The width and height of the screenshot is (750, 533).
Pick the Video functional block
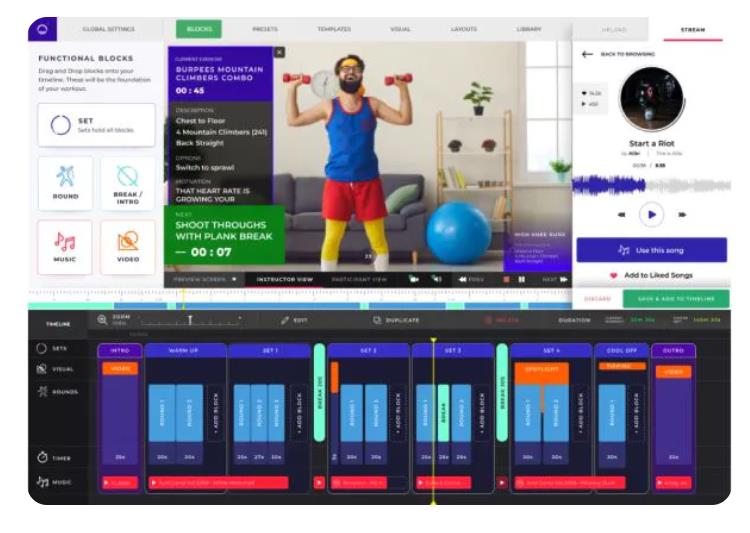pyautogui.click(x=127, y=247)
